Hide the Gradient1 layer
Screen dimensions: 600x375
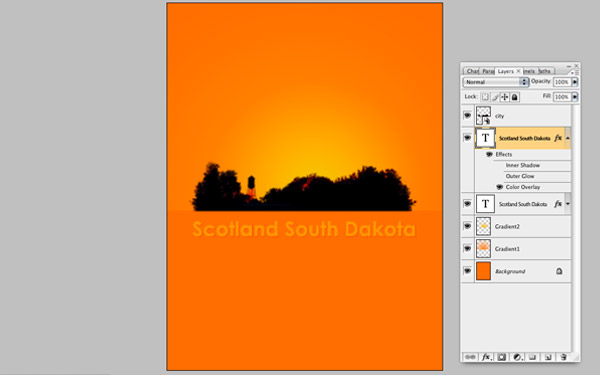click(467, 248)
